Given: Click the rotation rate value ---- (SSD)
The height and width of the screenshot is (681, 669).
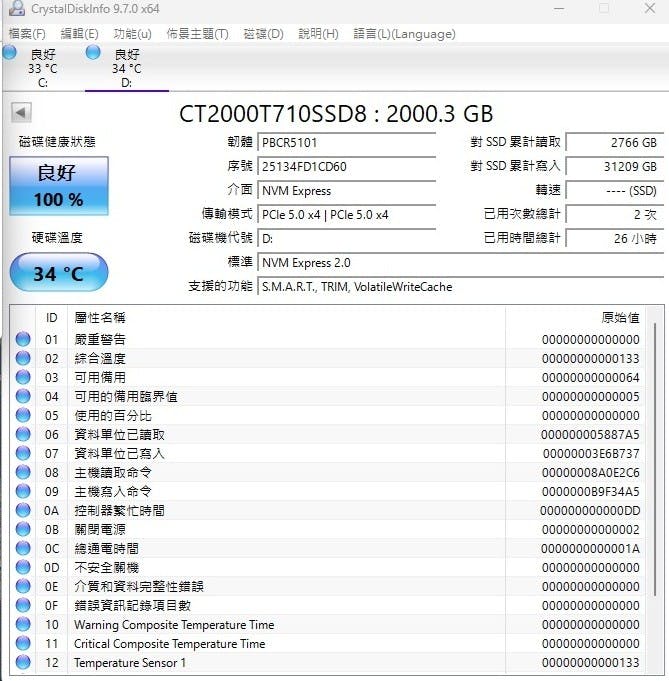Looking at the screenshot, I should 615,191.
